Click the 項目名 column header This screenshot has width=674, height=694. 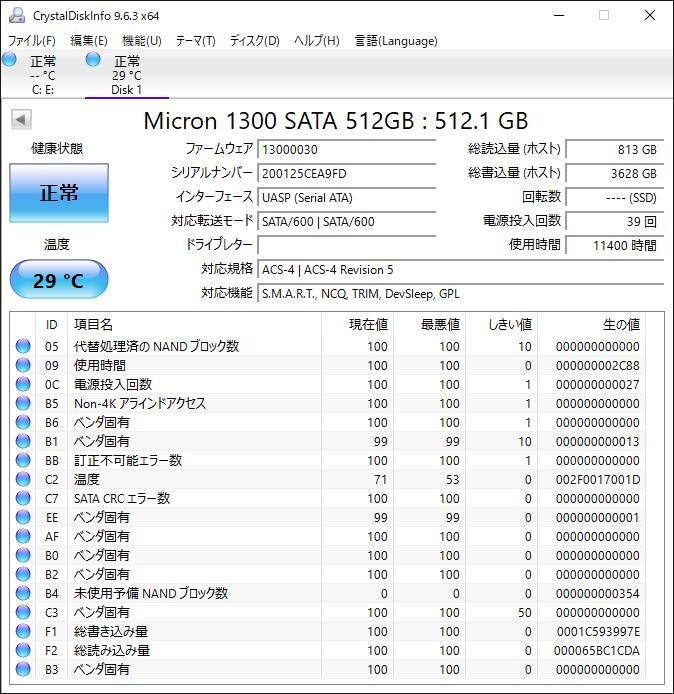195,325
